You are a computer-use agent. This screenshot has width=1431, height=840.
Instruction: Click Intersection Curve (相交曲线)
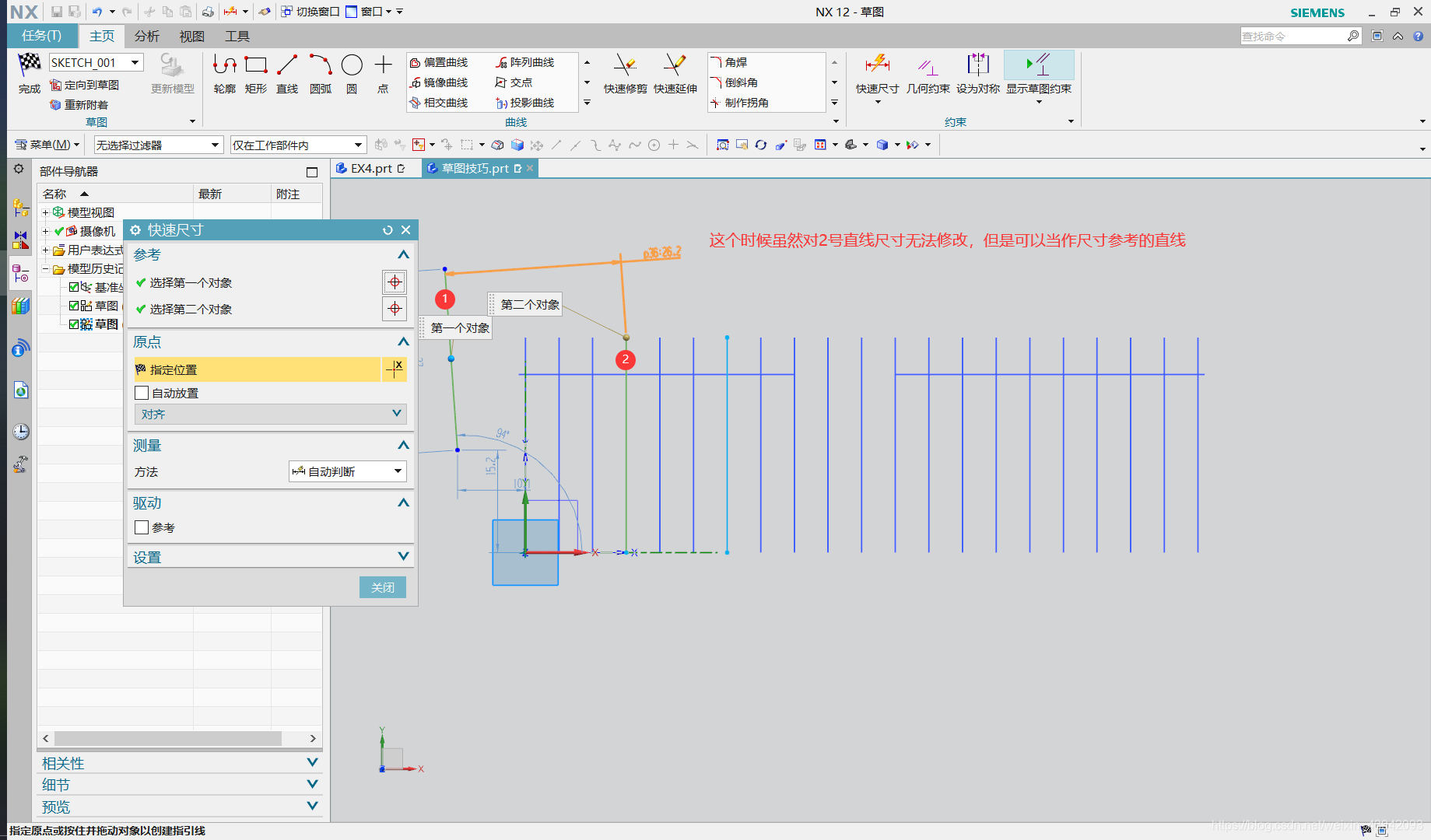pos(439,103)
